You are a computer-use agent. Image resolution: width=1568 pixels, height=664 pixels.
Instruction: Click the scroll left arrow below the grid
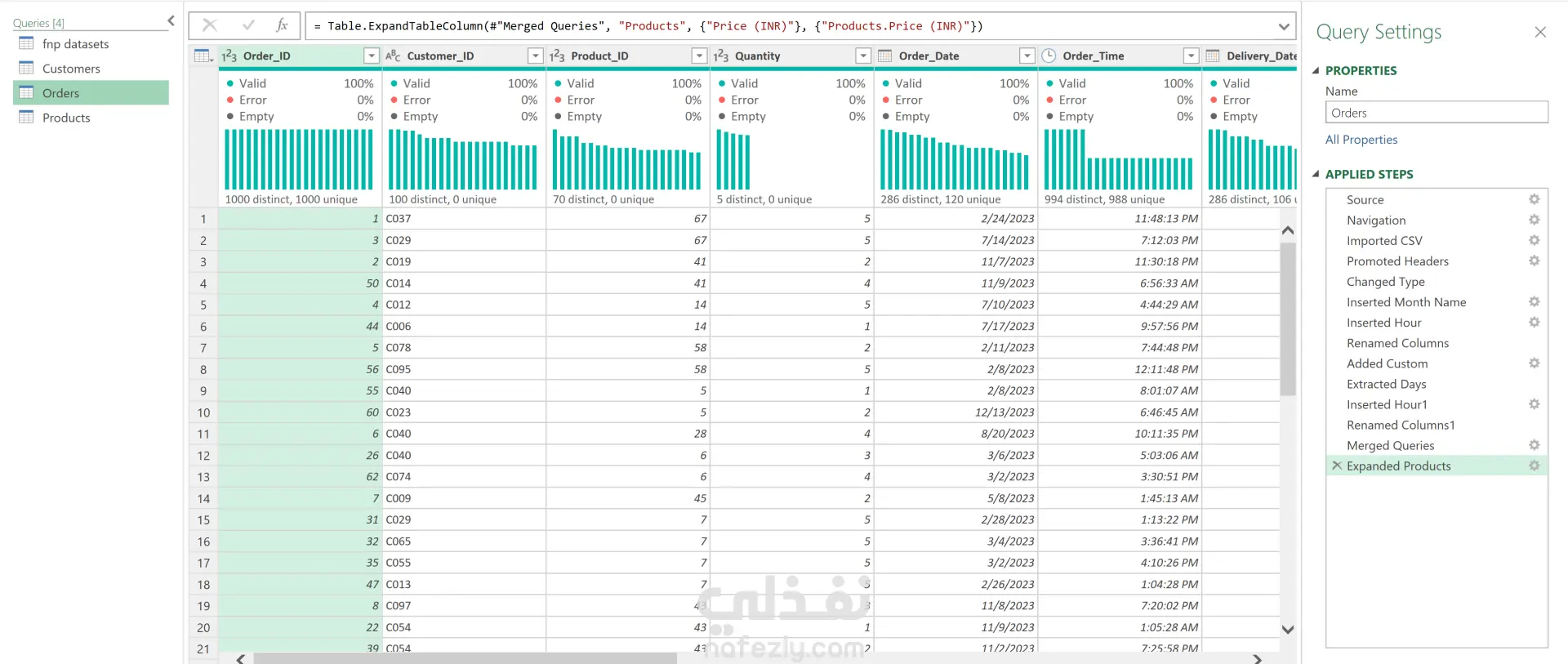click(240, 658)
